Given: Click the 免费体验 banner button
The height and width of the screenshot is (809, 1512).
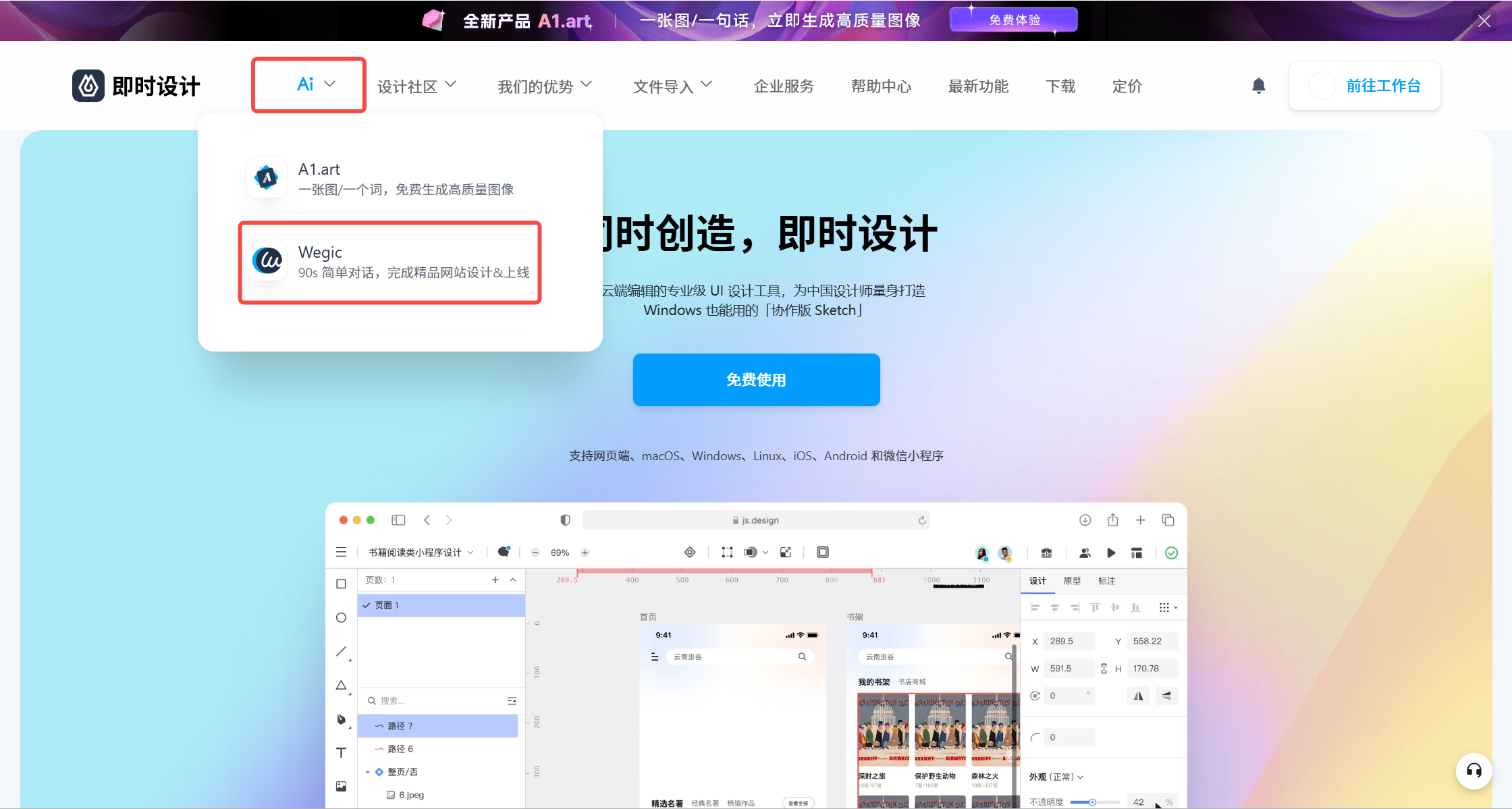Looking at the screenshot, I should tap(1014, 20).
